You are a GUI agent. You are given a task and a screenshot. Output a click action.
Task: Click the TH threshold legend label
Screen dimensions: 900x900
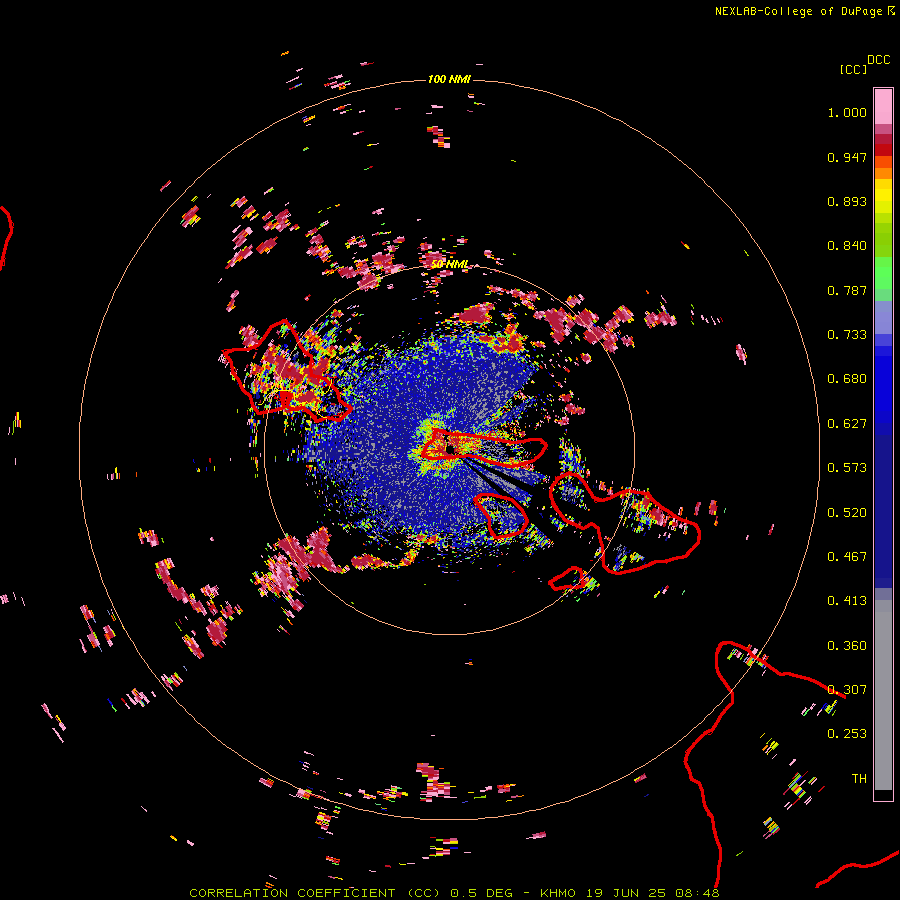click(x=859, y=779)
